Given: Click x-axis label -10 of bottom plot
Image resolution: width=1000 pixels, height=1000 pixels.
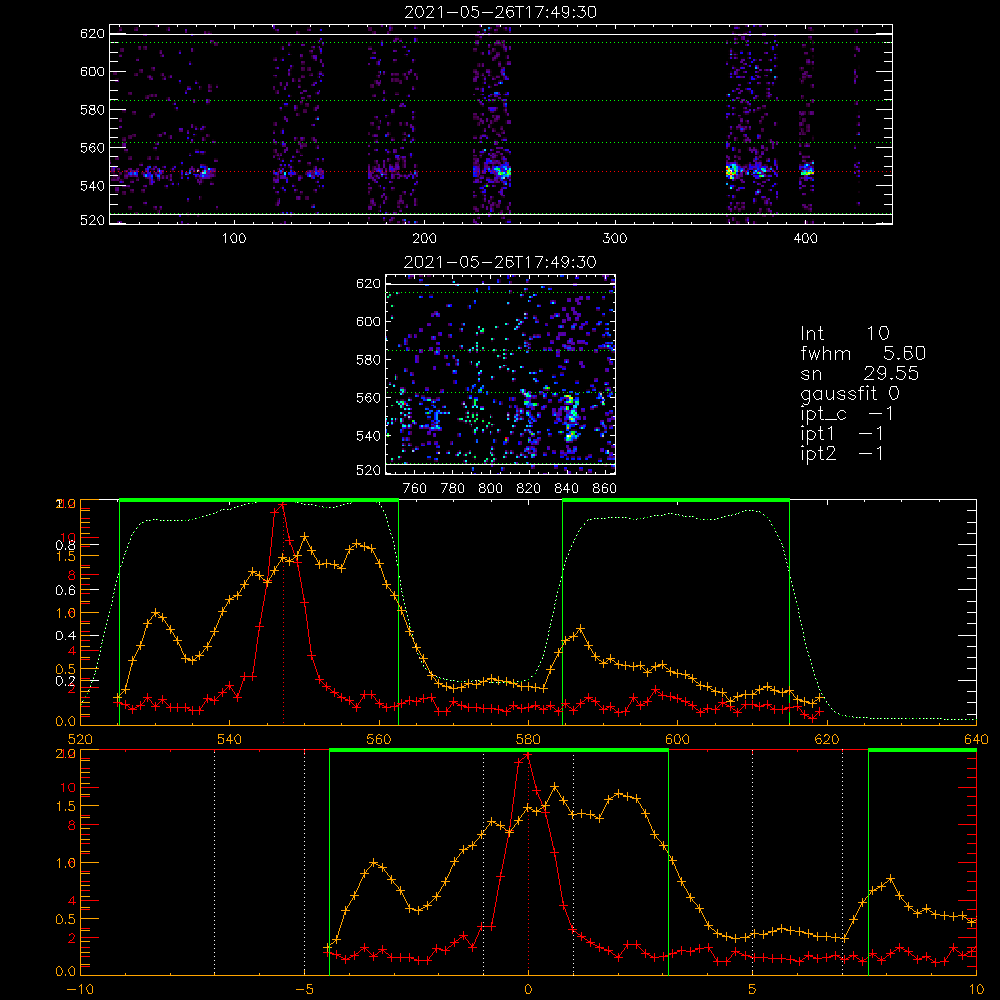Looking at the screenshot, I should [x=80, y=989].
